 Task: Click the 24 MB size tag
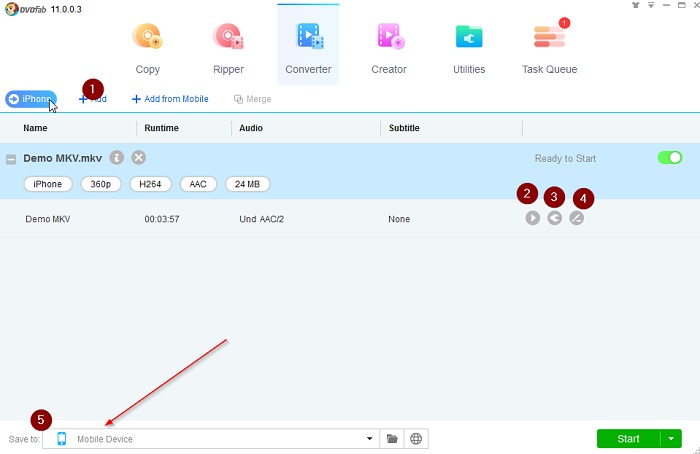(247, 184)
